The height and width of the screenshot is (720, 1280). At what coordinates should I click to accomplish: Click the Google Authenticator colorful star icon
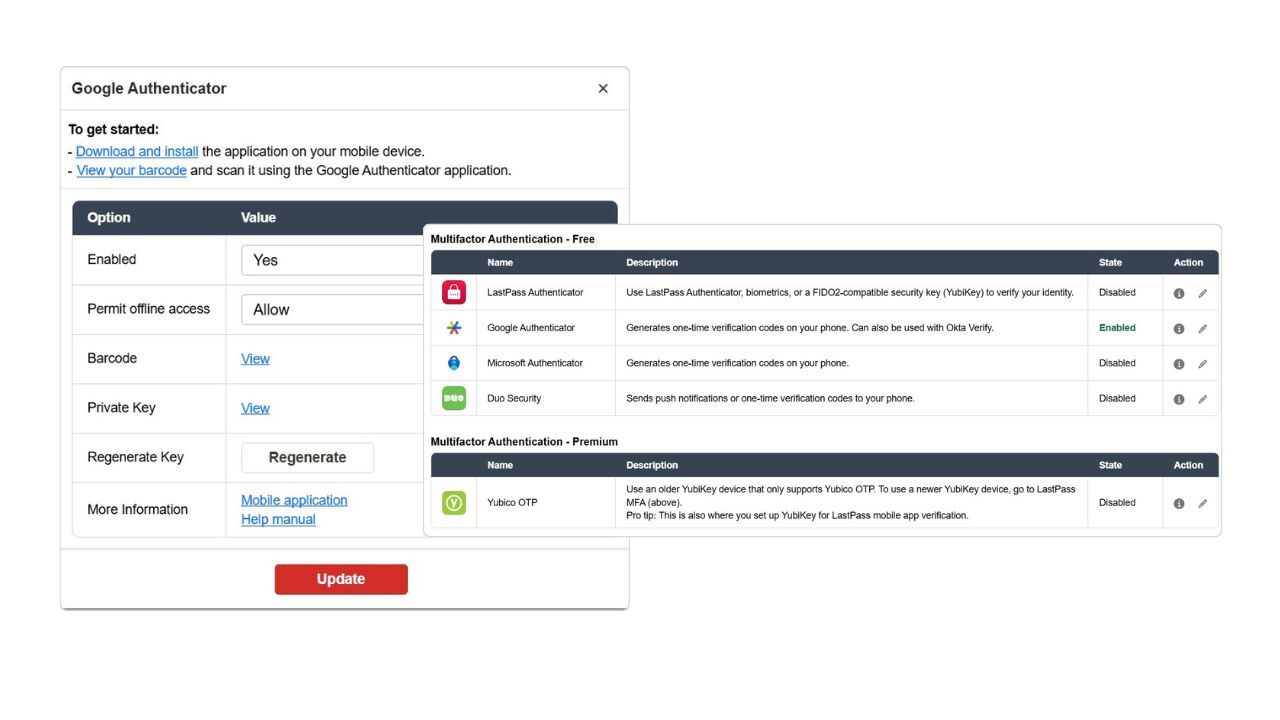pos(454,328)
